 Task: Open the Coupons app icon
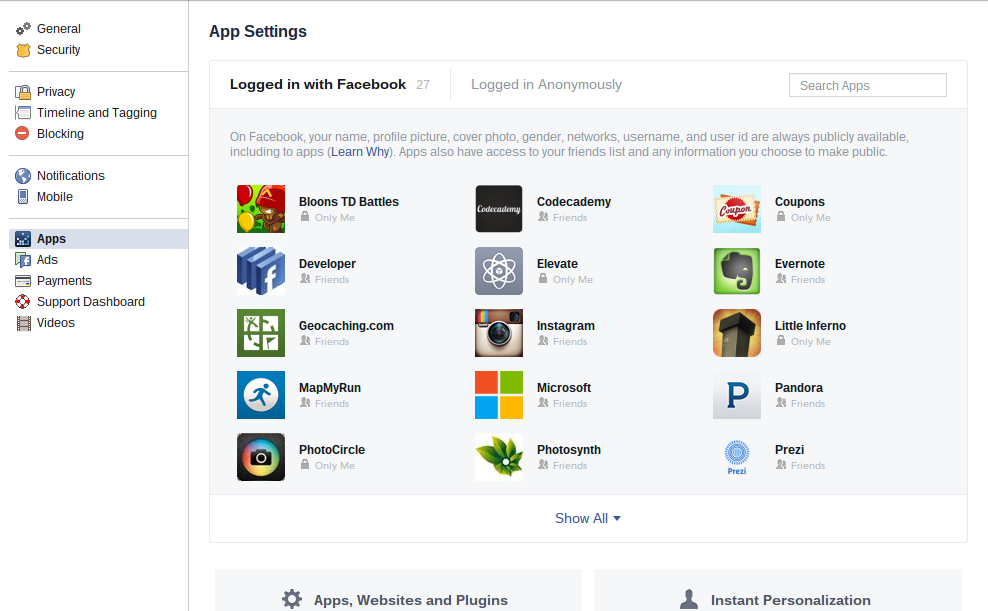click(737, 209)
